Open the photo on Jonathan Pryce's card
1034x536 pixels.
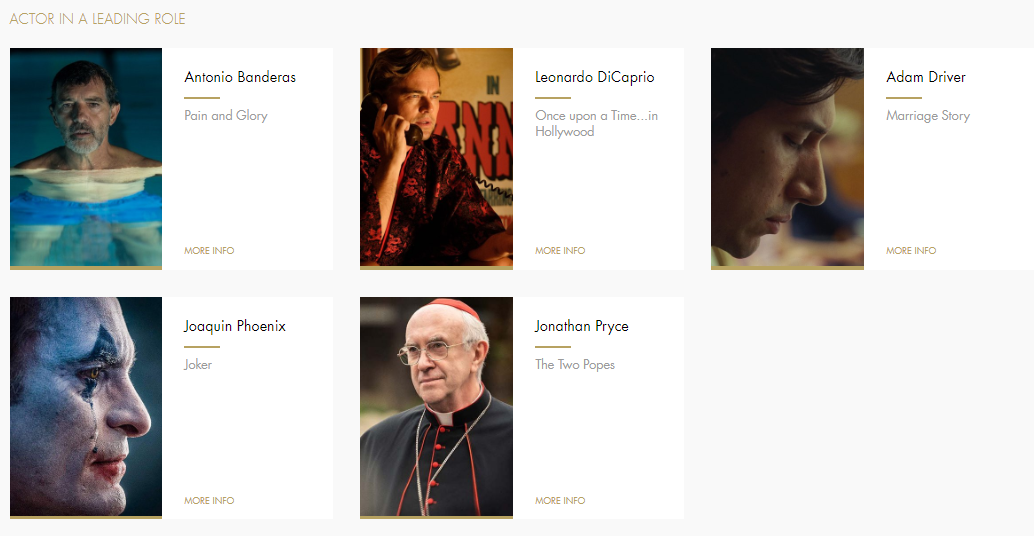coord(436,407)
